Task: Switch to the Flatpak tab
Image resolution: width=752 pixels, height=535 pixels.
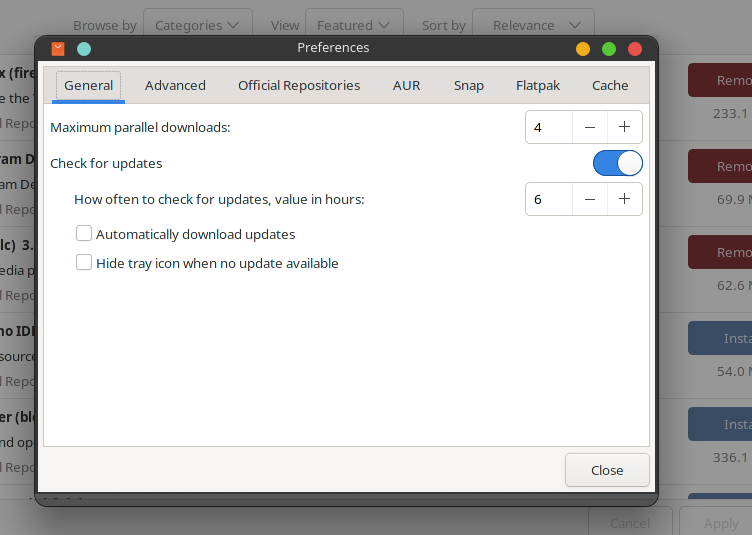Action: (538, 85)
